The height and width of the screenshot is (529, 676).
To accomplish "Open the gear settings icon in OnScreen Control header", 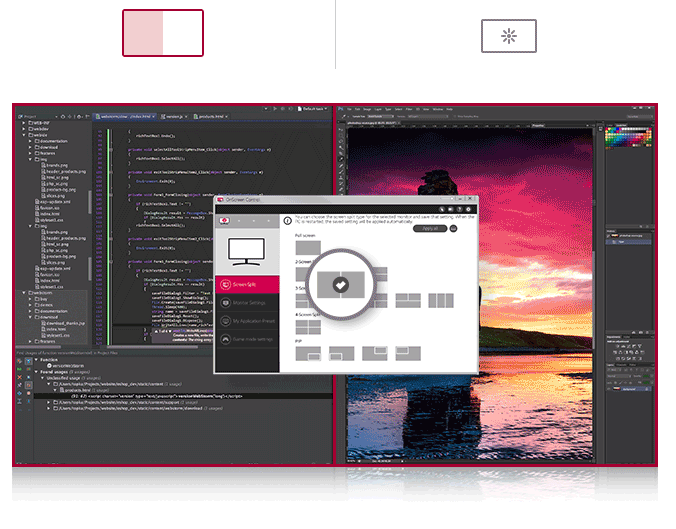I will tap(468, 209).
